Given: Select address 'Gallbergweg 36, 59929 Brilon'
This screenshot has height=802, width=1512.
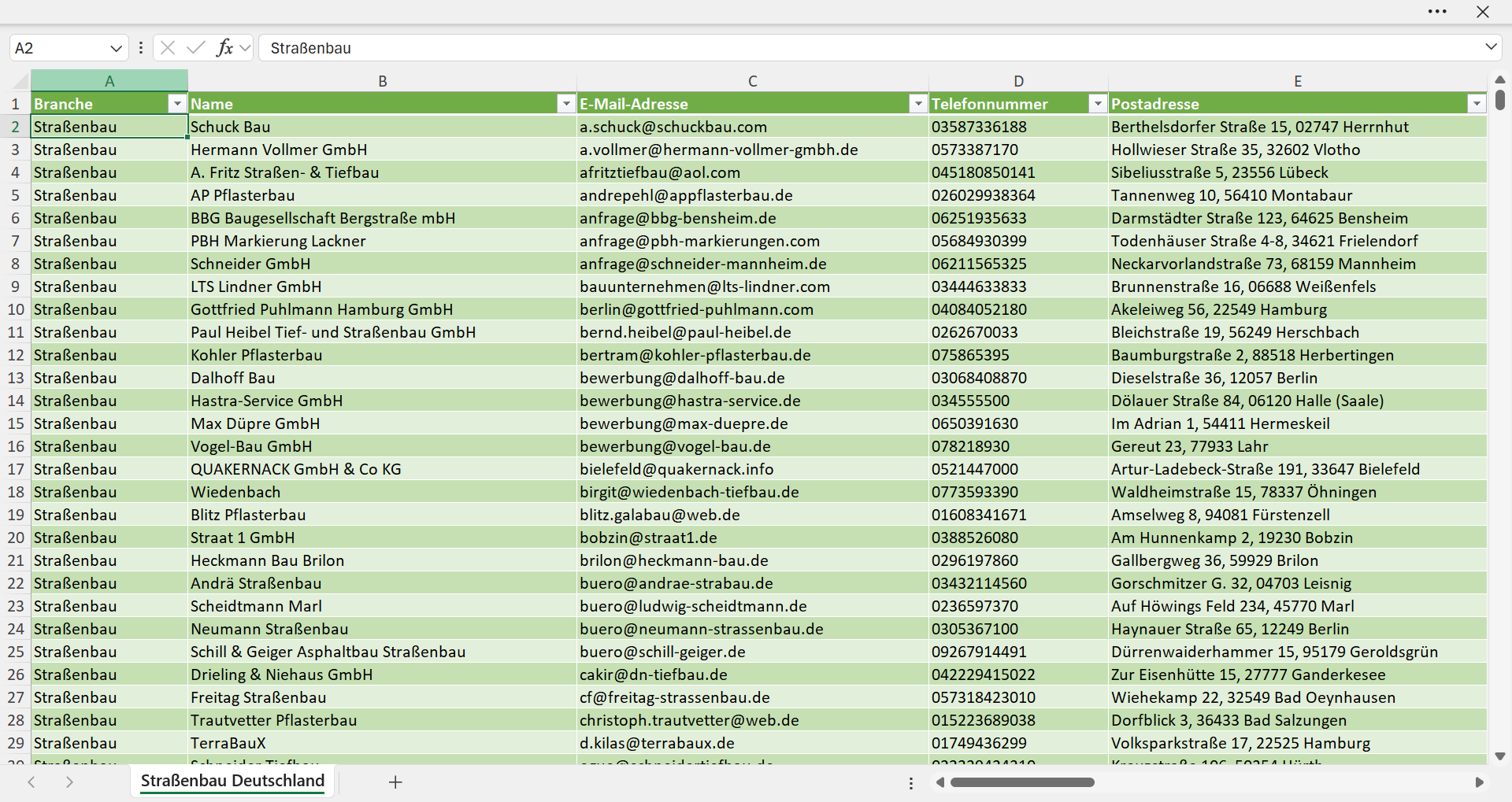Looking at the screenshot, I should pyautogui.click(x=1298, y=560).
